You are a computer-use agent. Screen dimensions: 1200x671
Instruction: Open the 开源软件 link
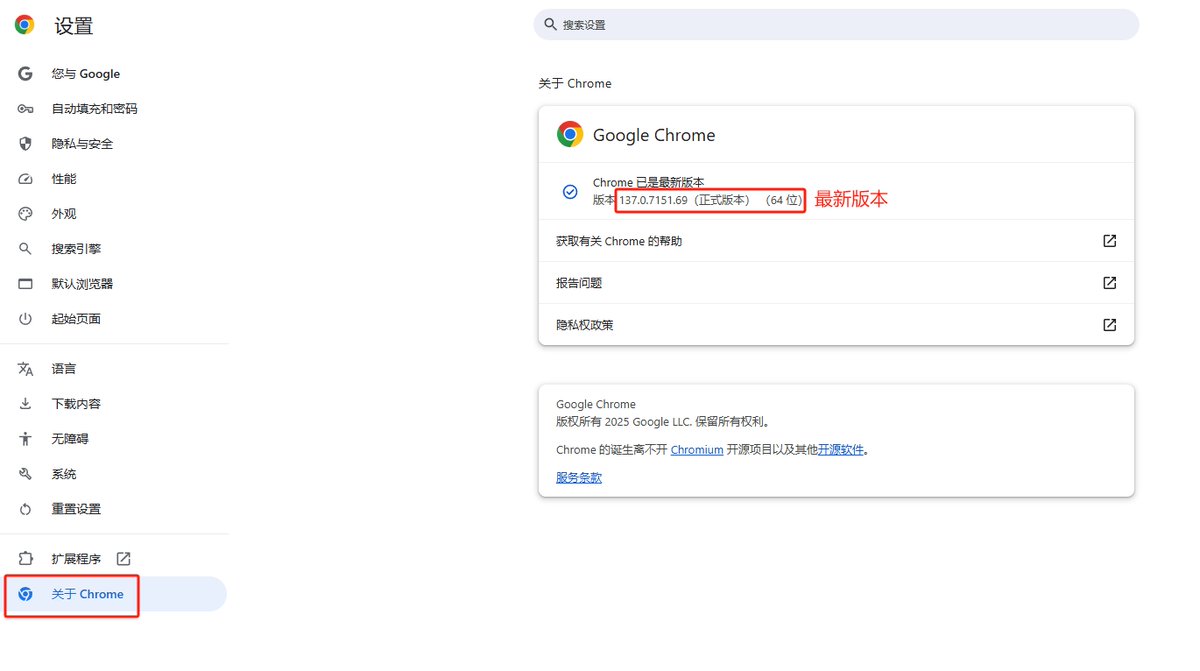pyautogui.click(x=841, y=450)
